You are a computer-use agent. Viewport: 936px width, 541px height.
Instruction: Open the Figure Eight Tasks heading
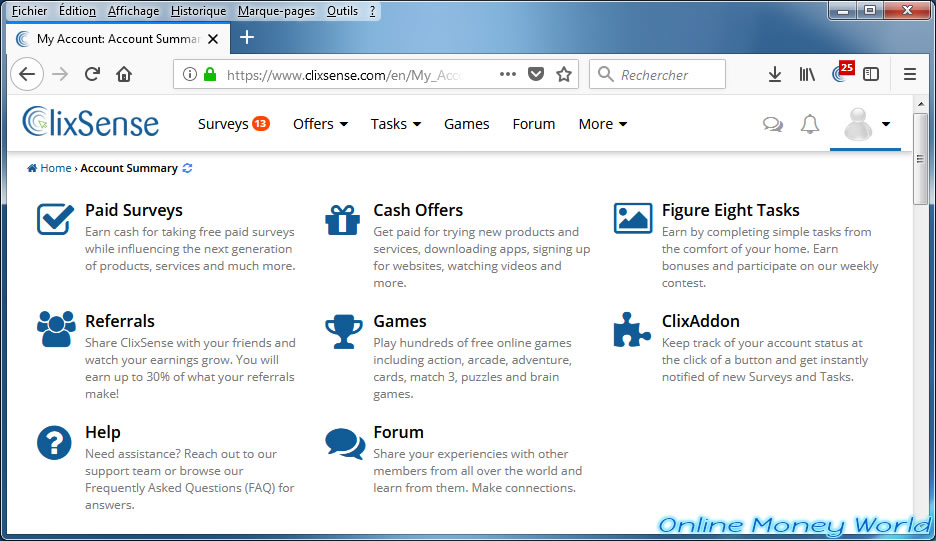point(730,210)
